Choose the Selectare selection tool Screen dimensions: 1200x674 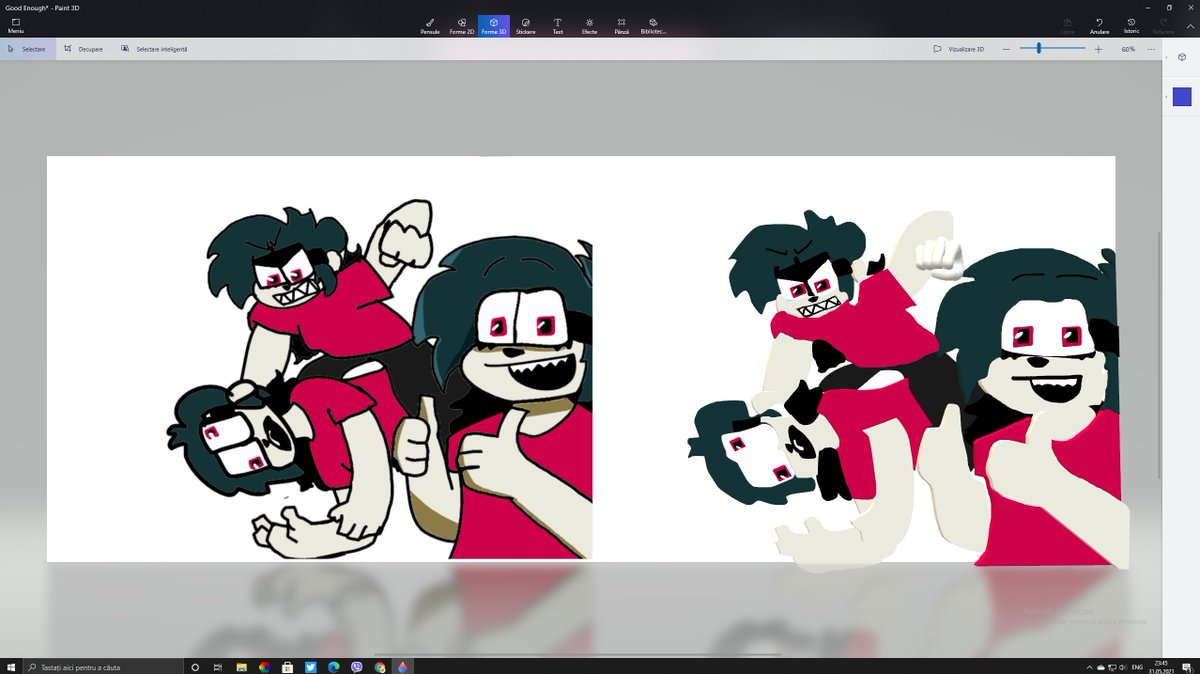[27, 49]
